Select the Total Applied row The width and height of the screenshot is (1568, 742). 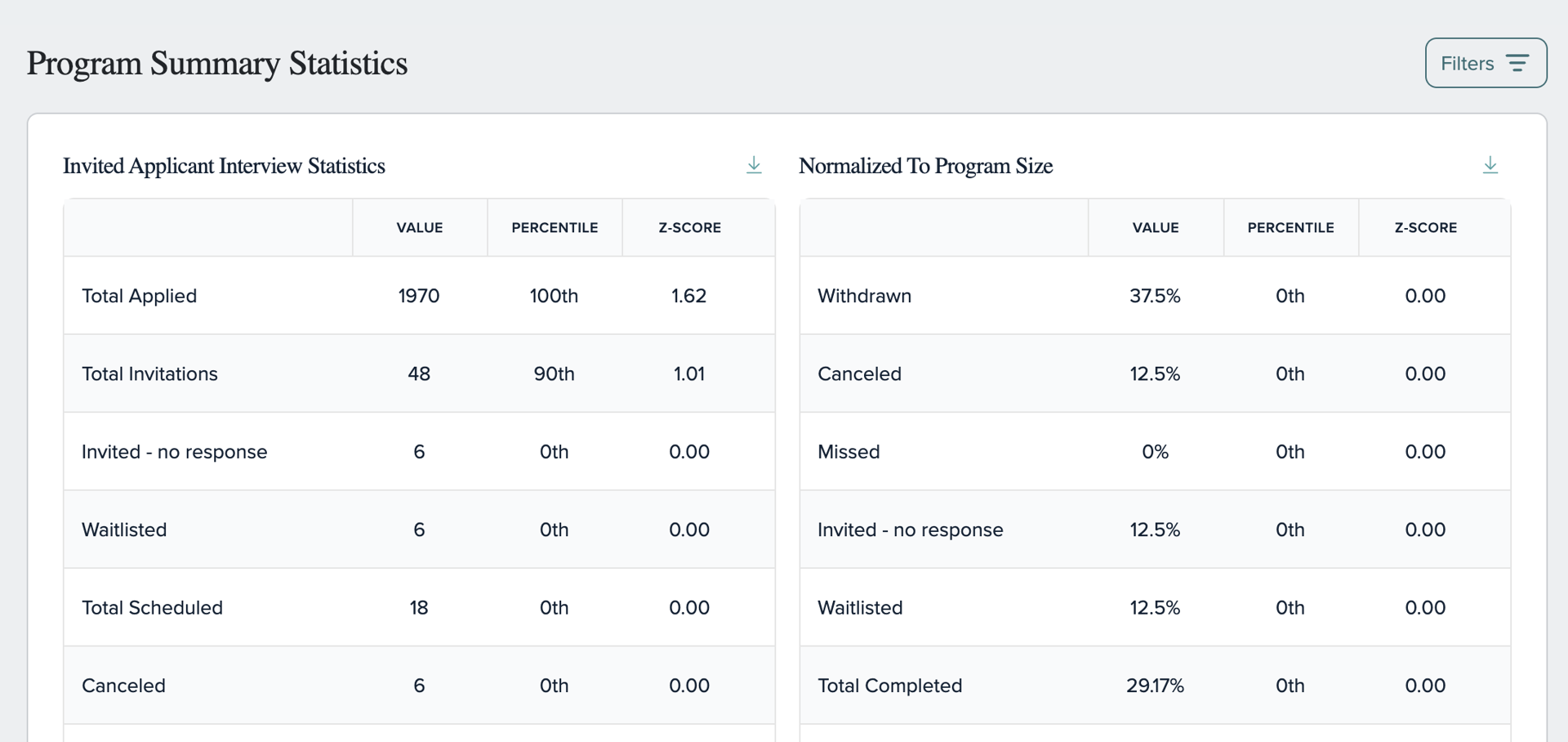[419, 296]
